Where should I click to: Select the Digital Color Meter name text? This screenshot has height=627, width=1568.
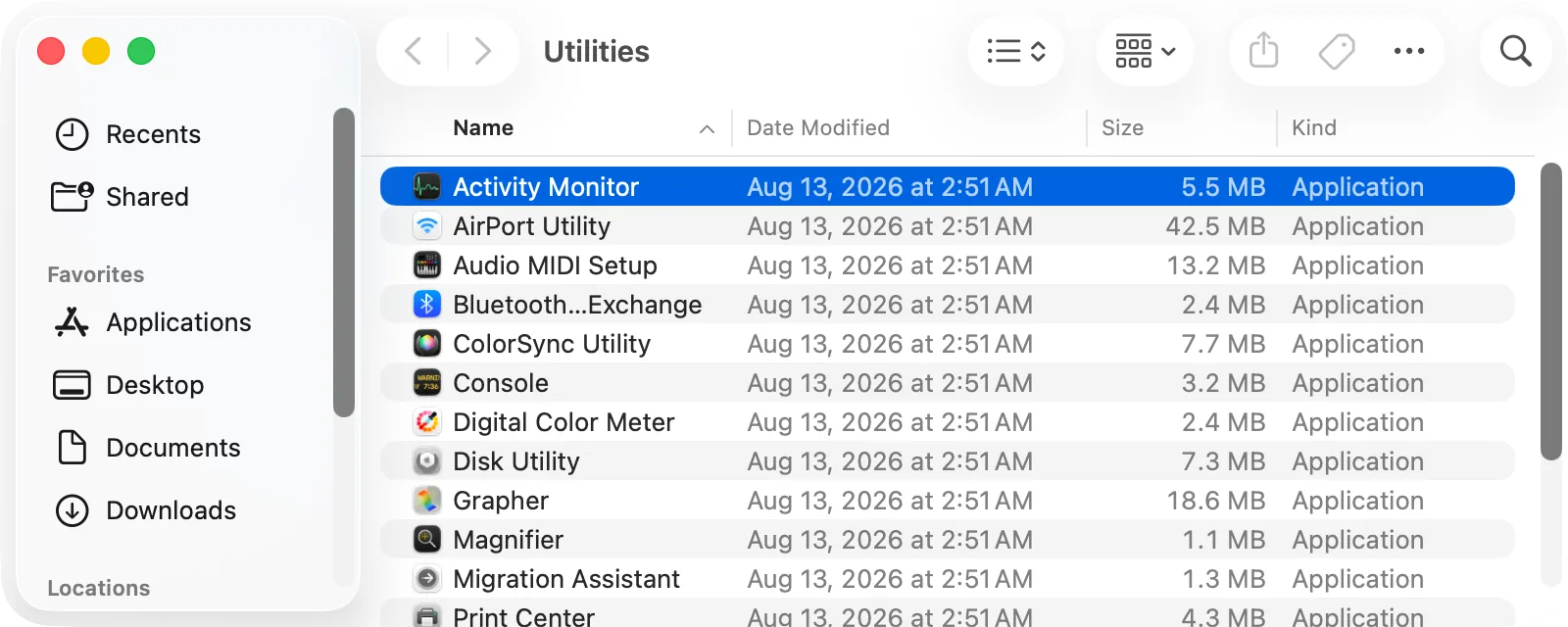563,421
